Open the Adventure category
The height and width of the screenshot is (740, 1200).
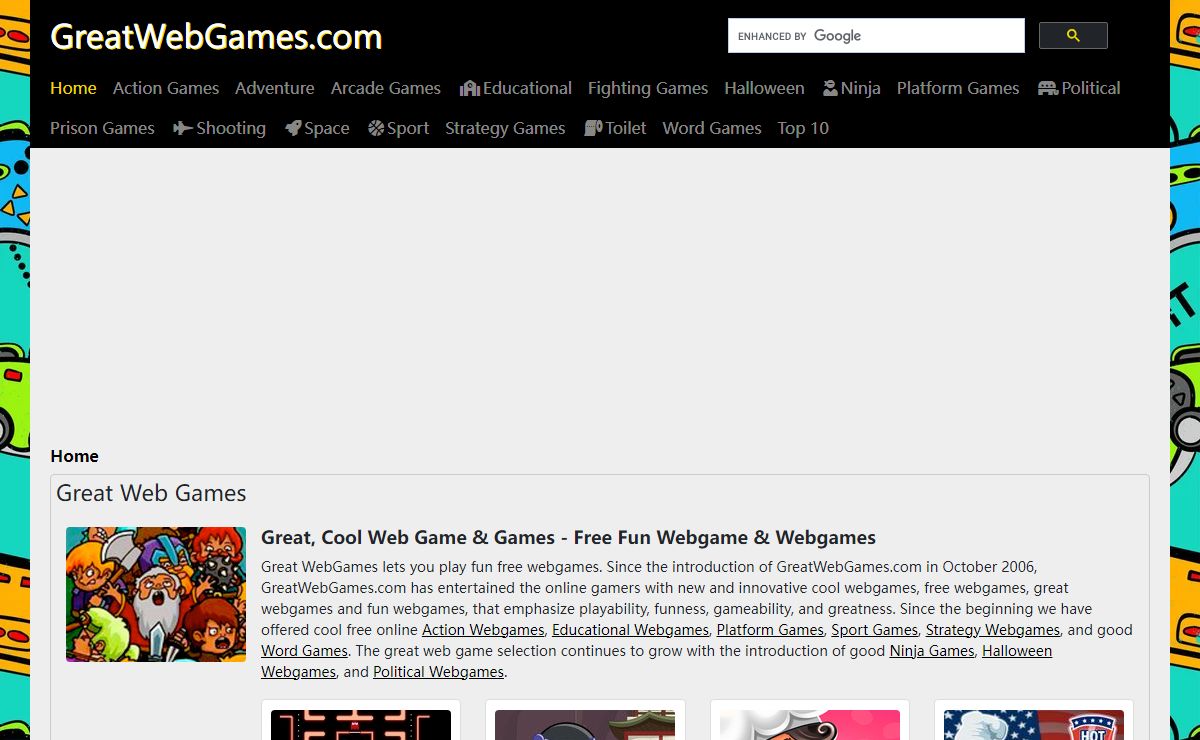pos(275,88)
